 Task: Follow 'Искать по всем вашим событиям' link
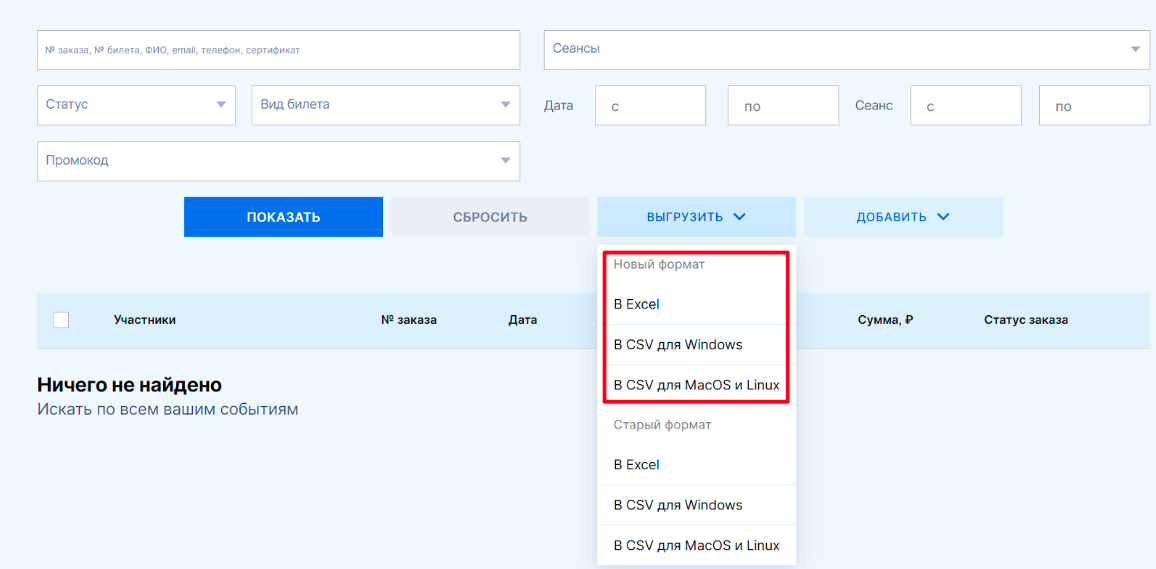(167, 409)
